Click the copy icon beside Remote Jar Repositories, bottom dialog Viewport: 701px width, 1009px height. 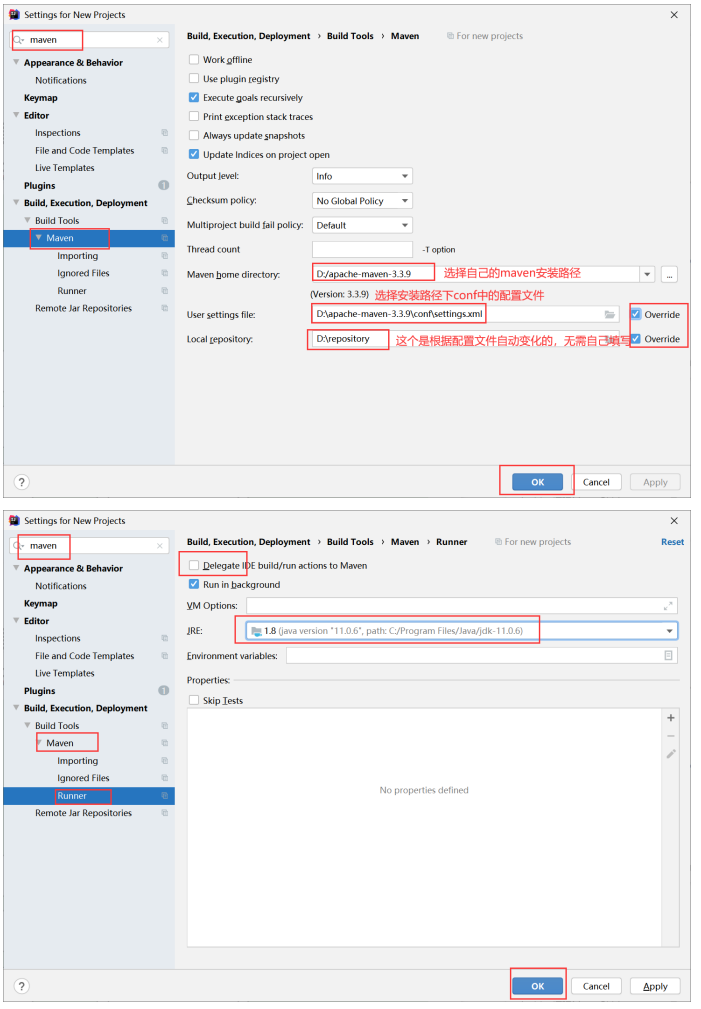[164, 813]
